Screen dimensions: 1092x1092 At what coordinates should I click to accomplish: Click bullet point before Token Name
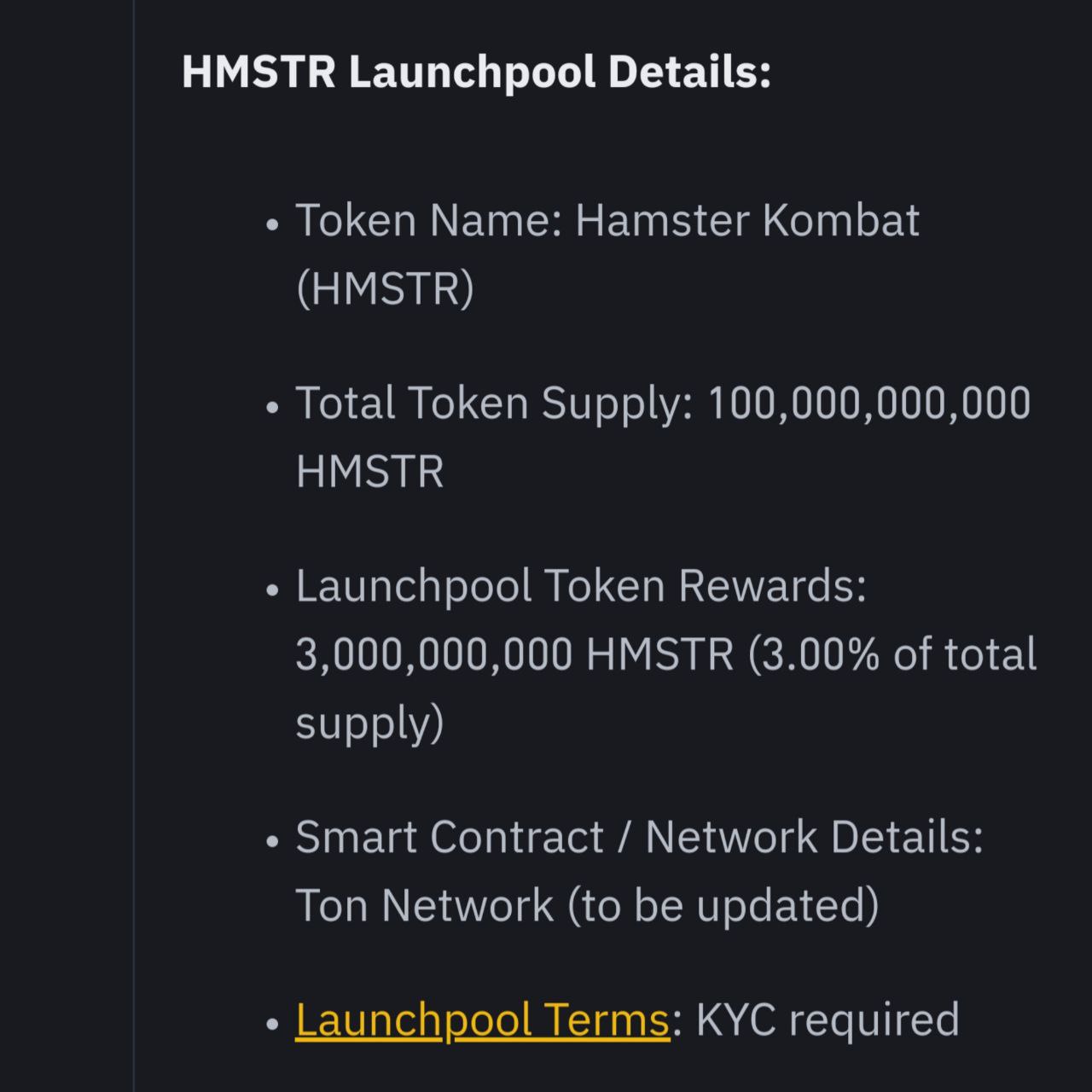[272, 225]
